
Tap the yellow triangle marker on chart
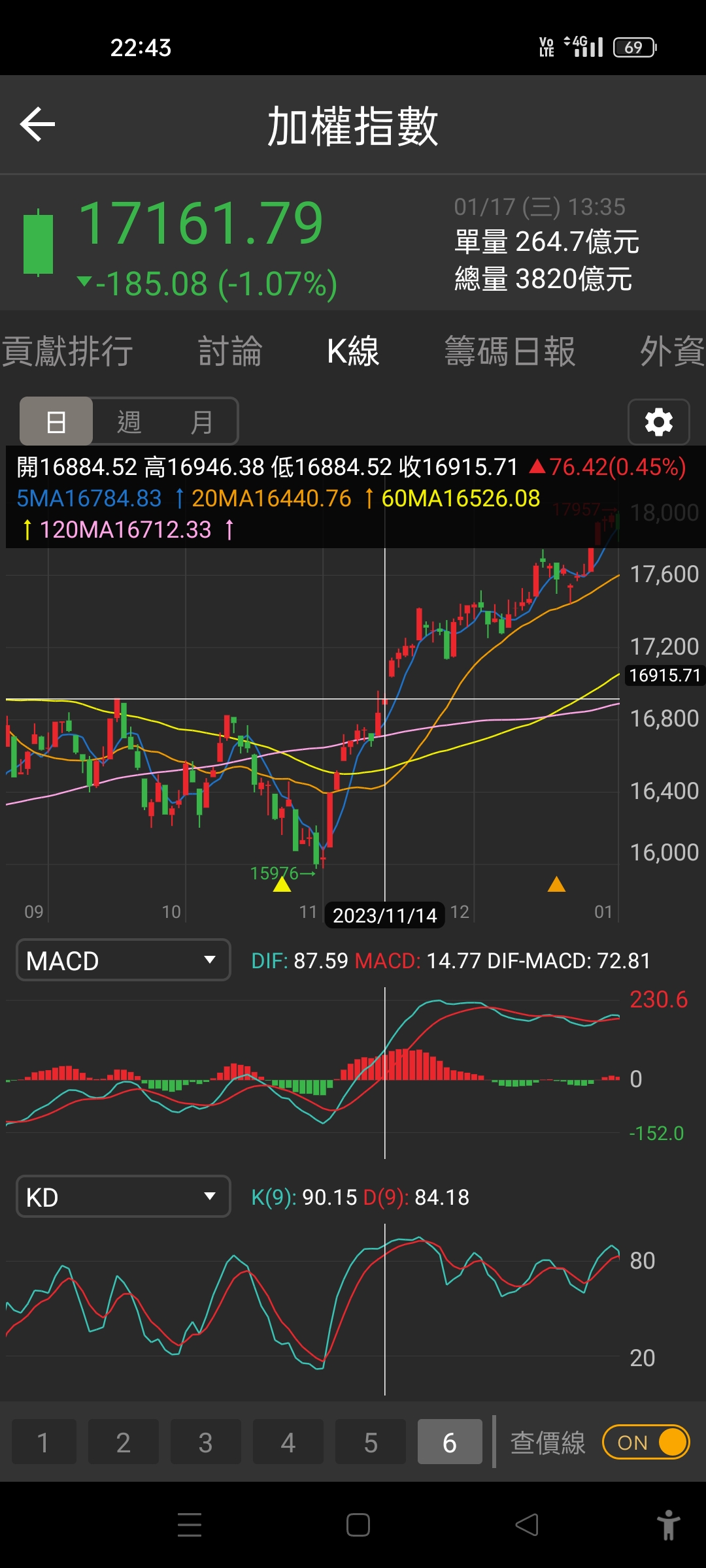pyautogui.click(x=282, y=884)
